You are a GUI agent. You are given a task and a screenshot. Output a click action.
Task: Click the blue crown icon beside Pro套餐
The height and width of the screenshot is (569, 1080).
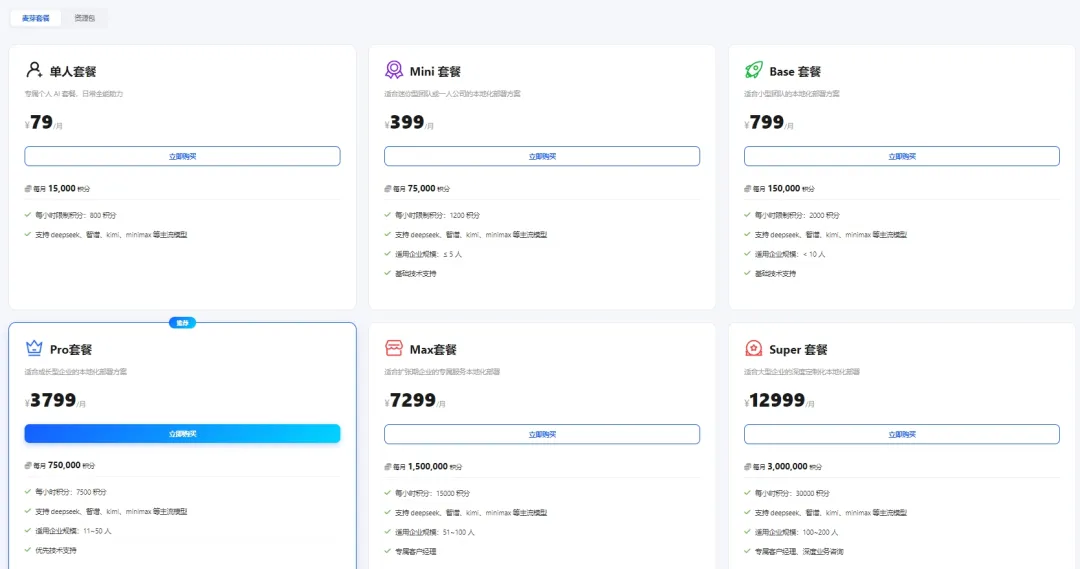tap(34, 348)
